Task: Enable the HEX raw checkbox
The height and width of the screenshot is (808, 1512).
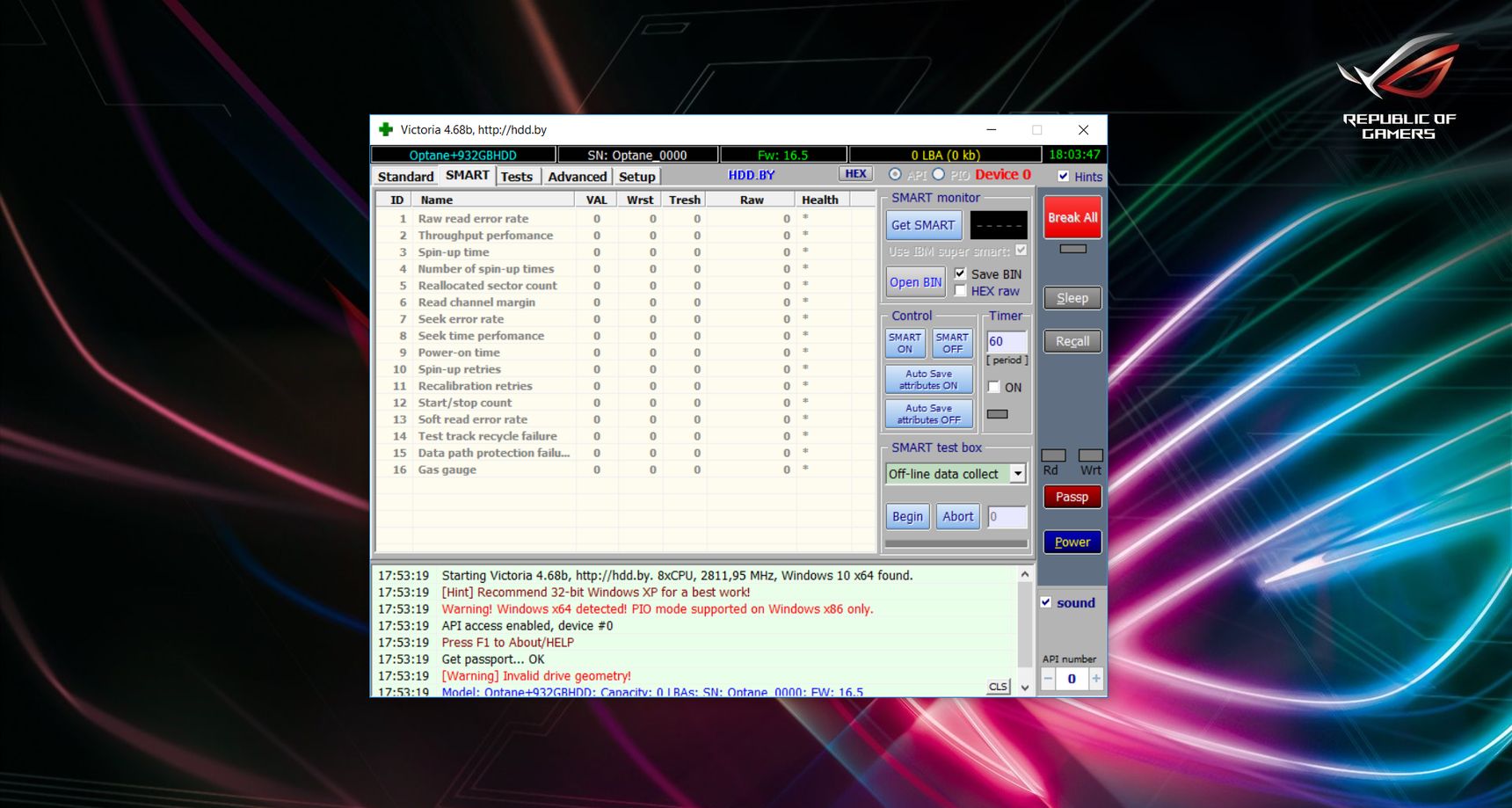Action: (960, 291)
